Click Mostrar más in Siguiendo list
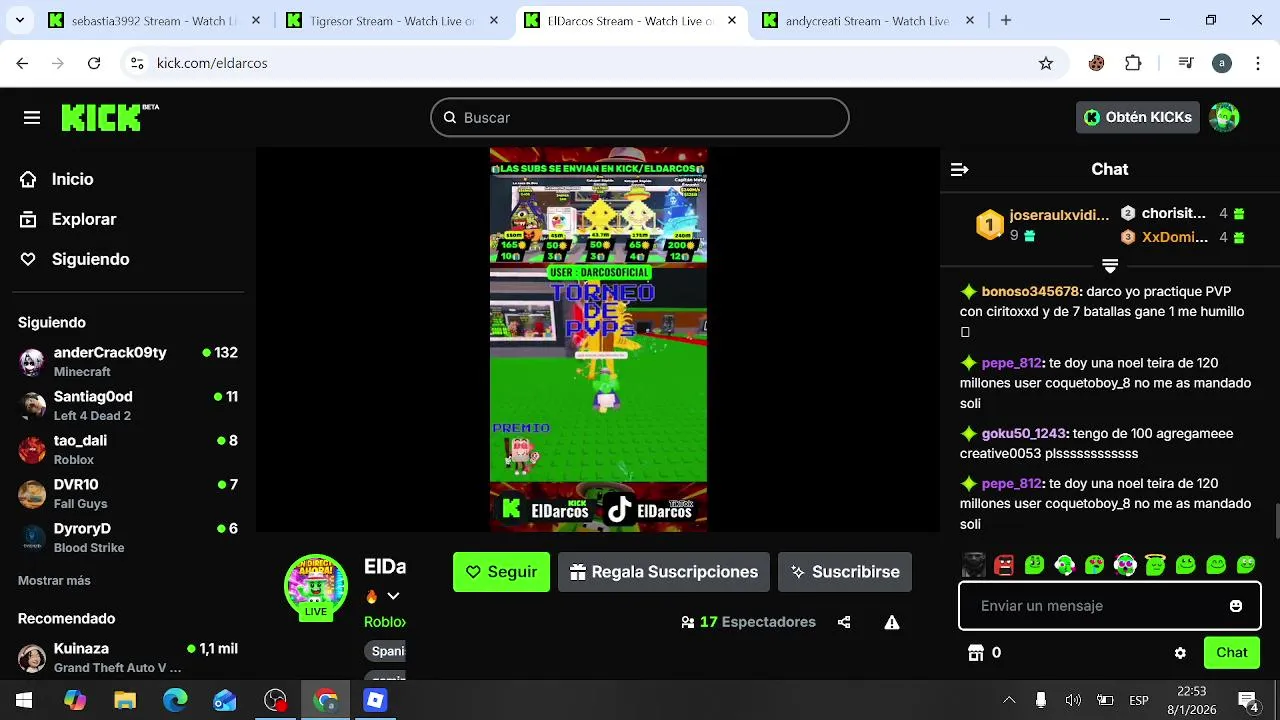1280x720 pixels. tap(54, 580)
